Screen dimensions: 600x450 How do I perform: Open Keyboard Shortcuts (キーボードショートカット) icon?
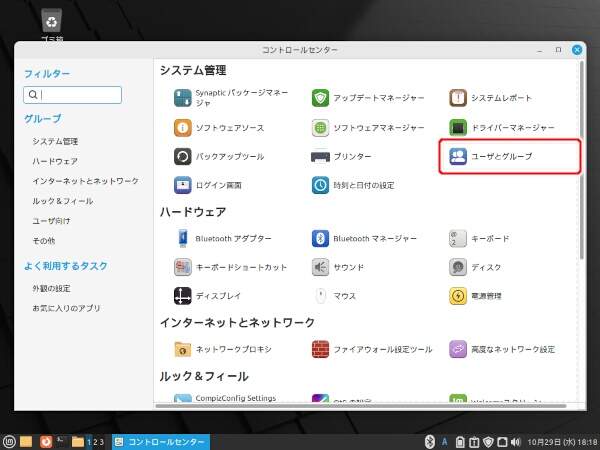point(183,267)
